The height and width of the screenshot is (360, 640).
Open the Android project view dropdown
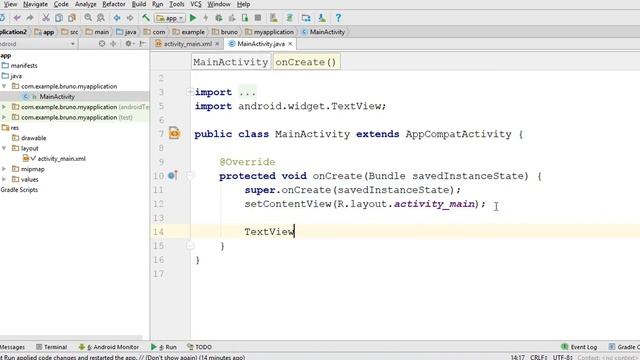pos(38,44)
